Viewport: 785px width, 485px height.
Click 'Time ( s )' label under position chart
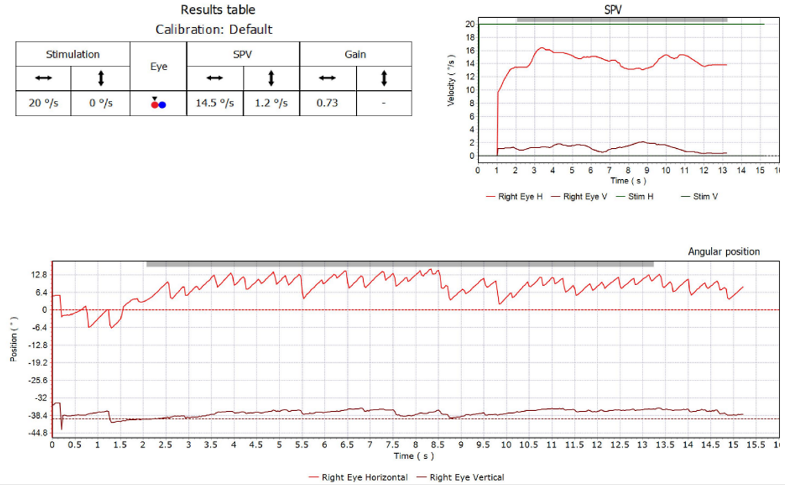click(414, 456)
